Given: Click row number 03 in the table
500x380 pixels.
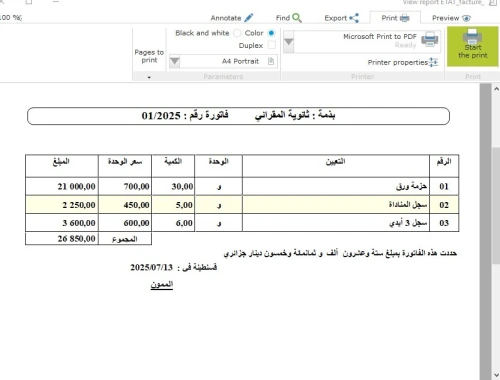Looking at the screenshot, I should coord(444,223).
